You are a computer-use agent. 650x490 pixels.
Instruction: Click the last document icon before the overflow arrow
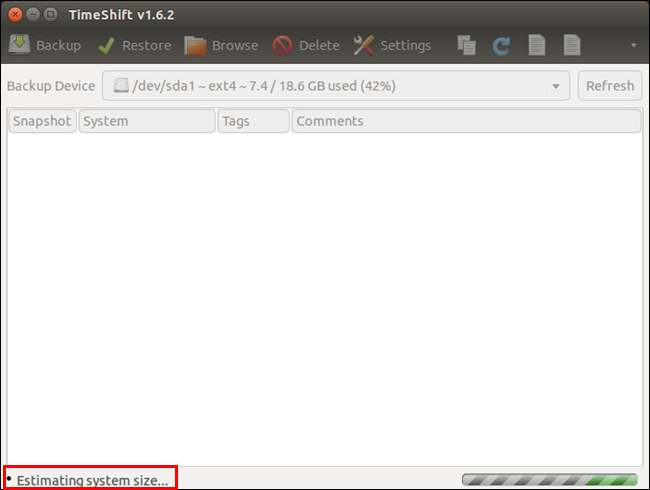572,45
